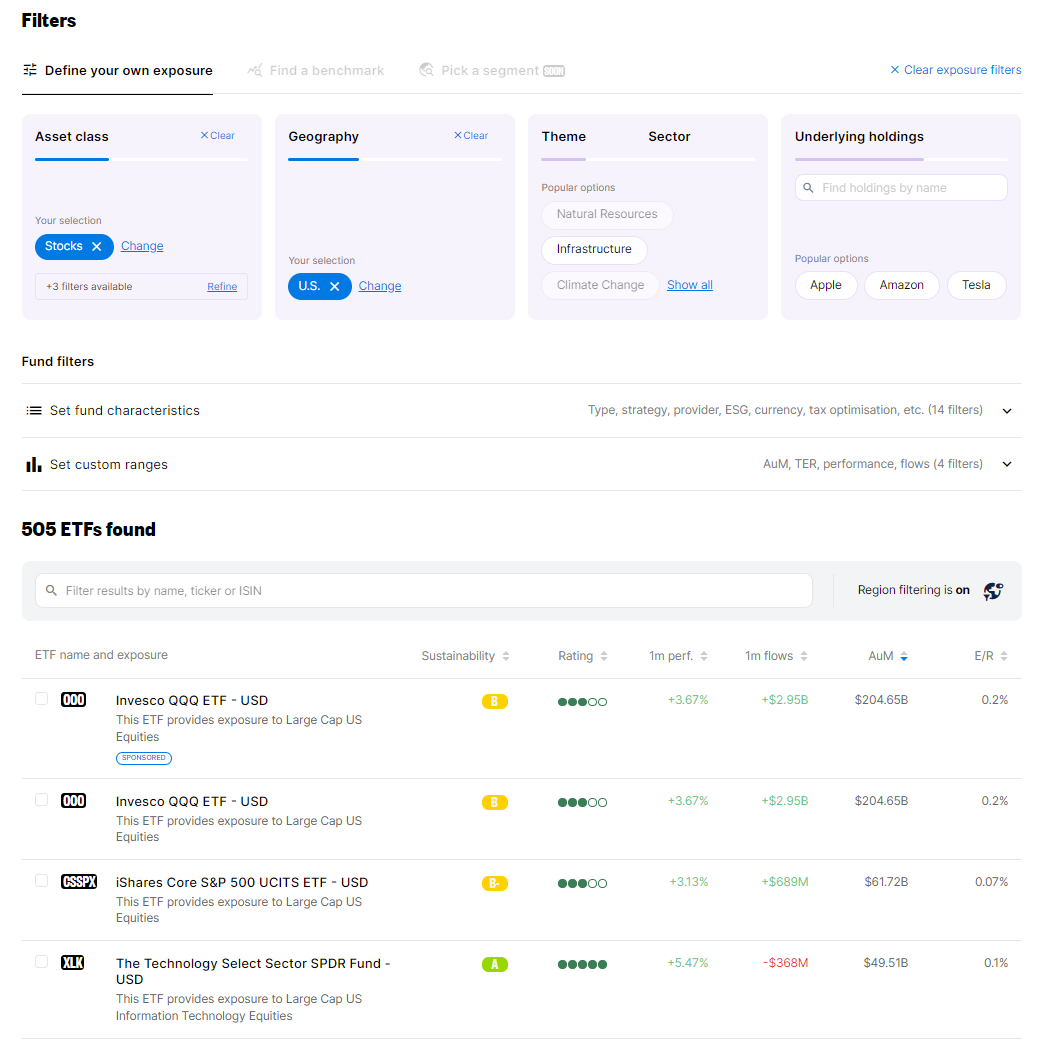The height and width of the screenshot is (1046, 1040).
Task: Expand the Set fund characteristics section
Action: pos(1007,411)
